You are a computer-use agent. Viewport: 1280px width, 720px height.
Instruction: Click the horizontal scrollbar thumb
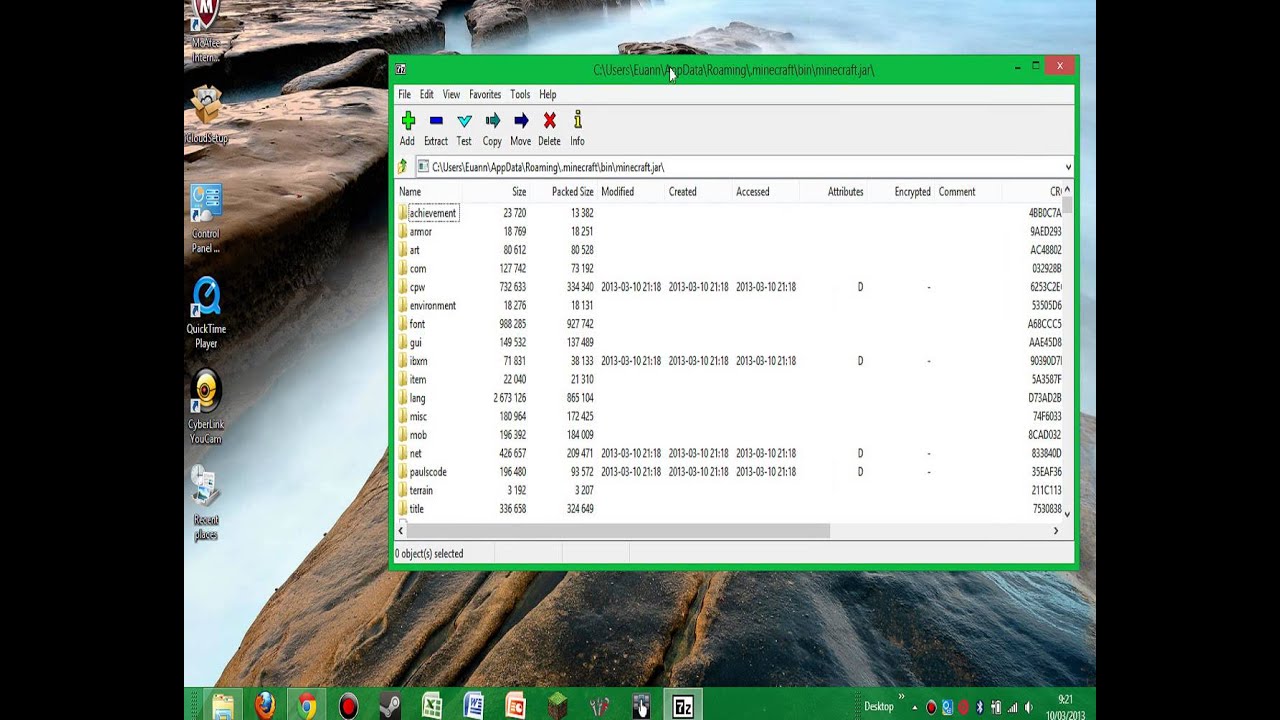(x=619, y=531)
